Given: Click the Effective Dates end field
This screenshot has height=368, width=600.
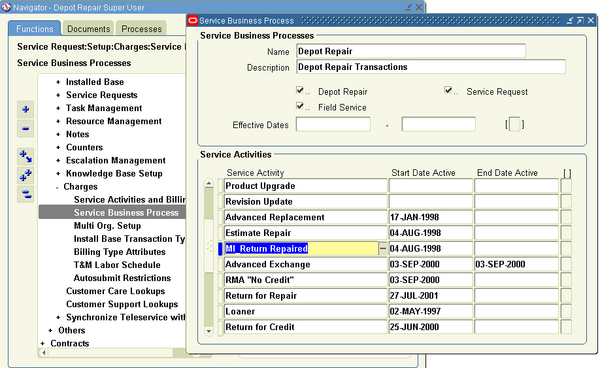Looking at the screenshot, I should click(439, 125).
